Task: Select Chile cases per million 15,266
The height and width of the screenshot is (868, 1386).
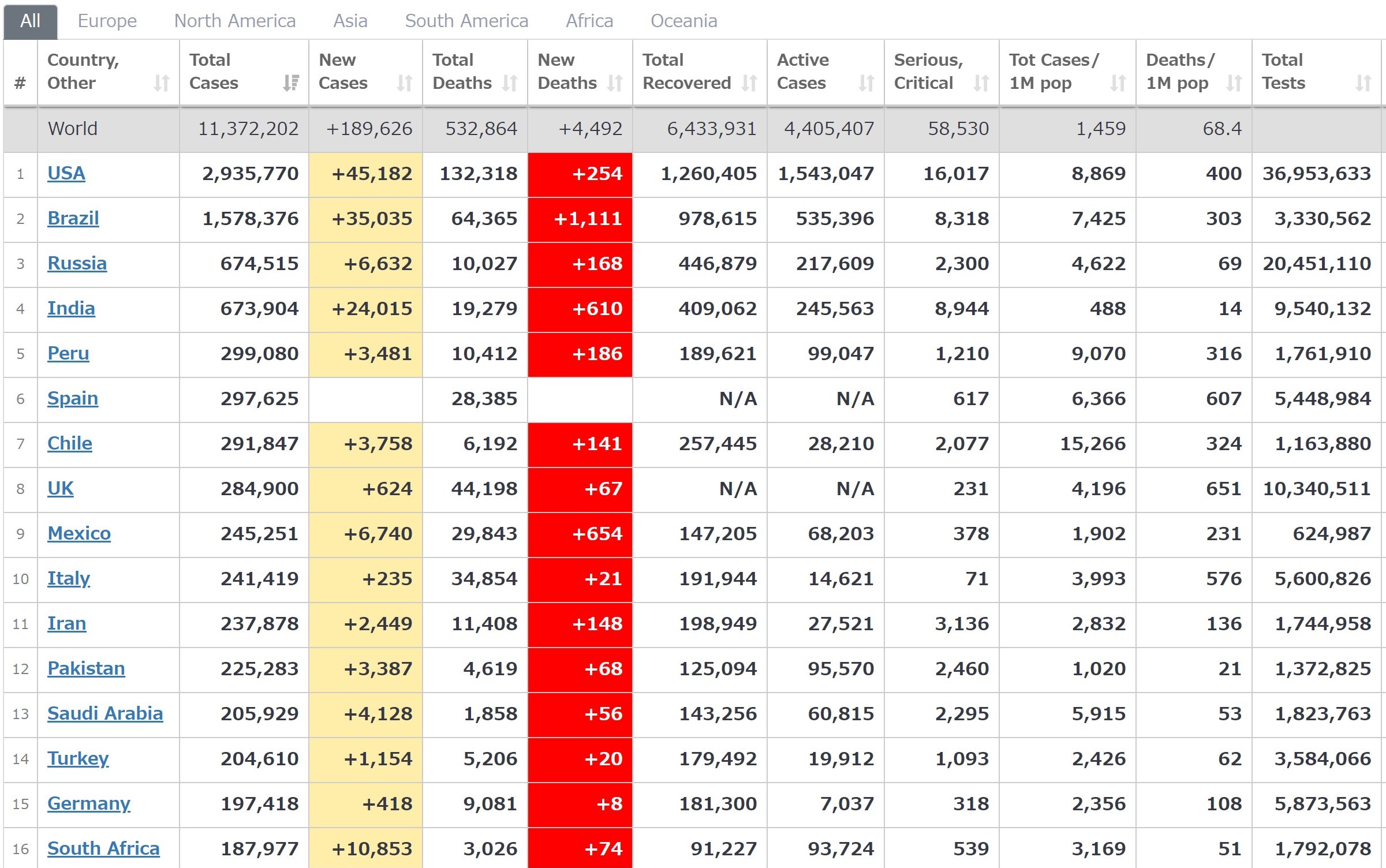Action: pyautogui.click(x=1093, y=443)
